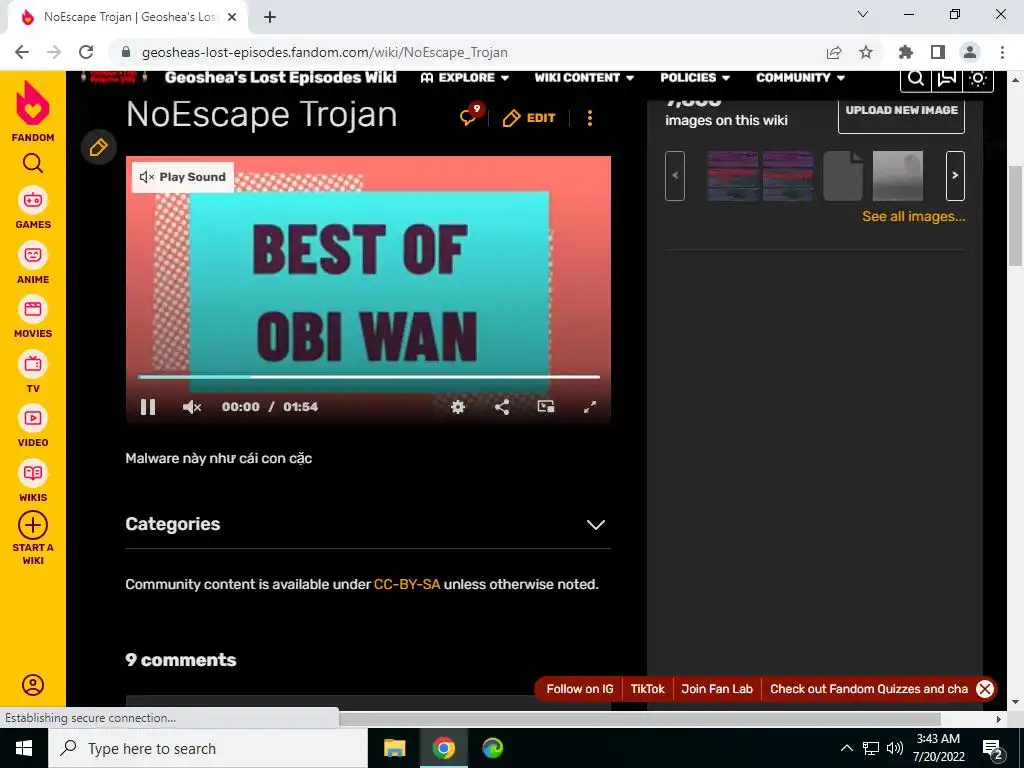This screenshot has width=1024, height=768.
Task: Click TikTok in the bottom banner
Action: tap(647, 689)
